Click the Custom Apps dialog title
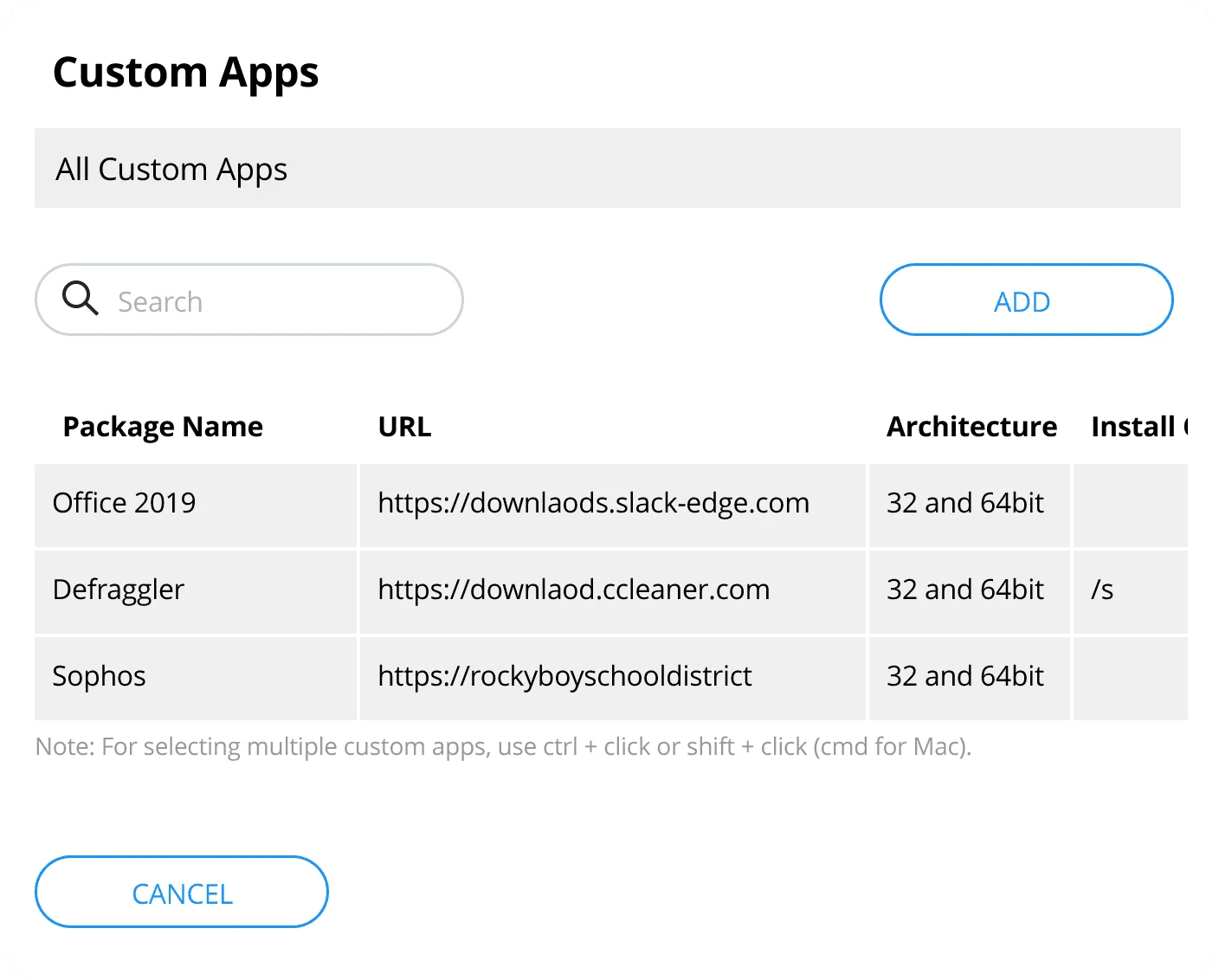The height and width of the screenshot is (980, 1219). (x=185, y=73)
